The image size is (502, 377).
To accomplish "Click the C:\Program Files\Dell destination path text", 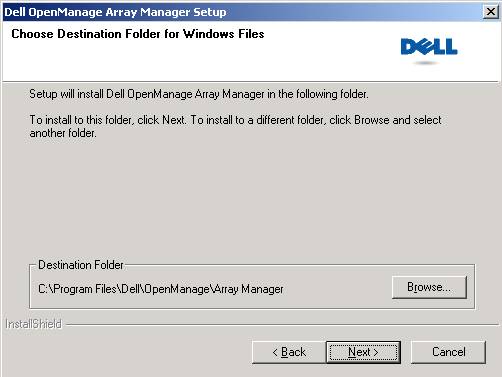I will 161,289.
